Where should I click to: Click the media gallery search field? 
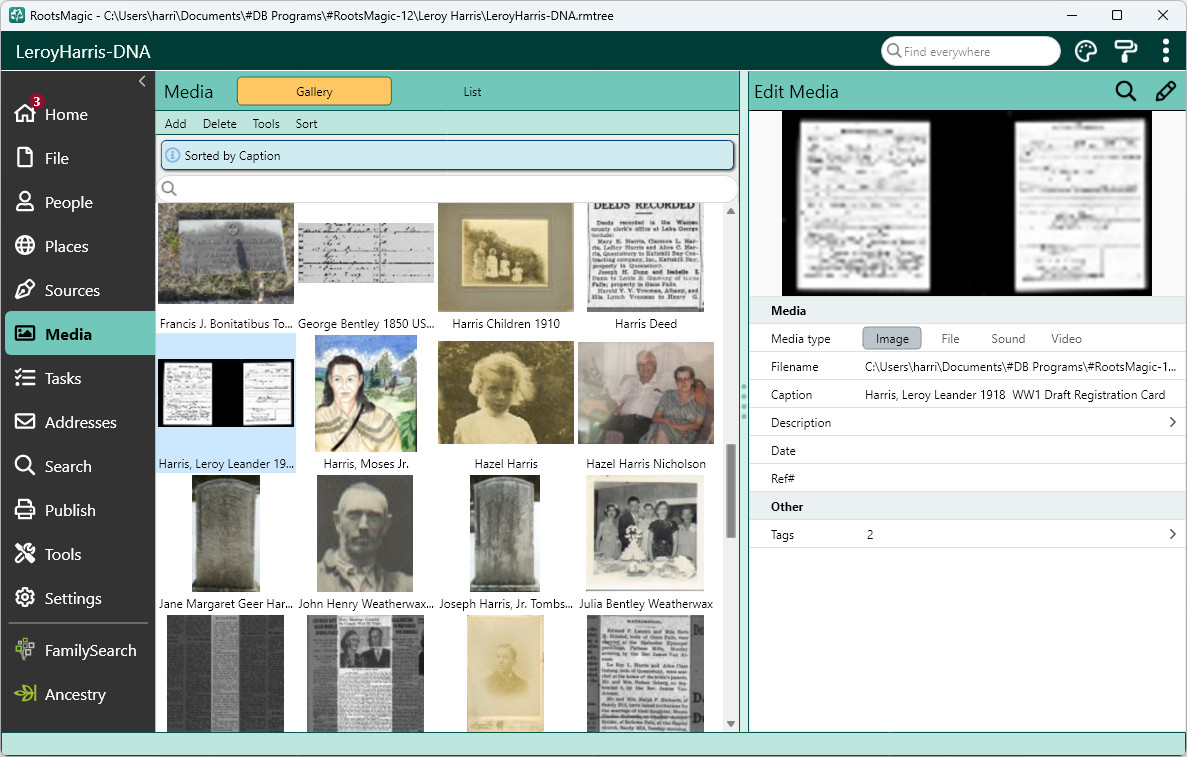(447, 188)
